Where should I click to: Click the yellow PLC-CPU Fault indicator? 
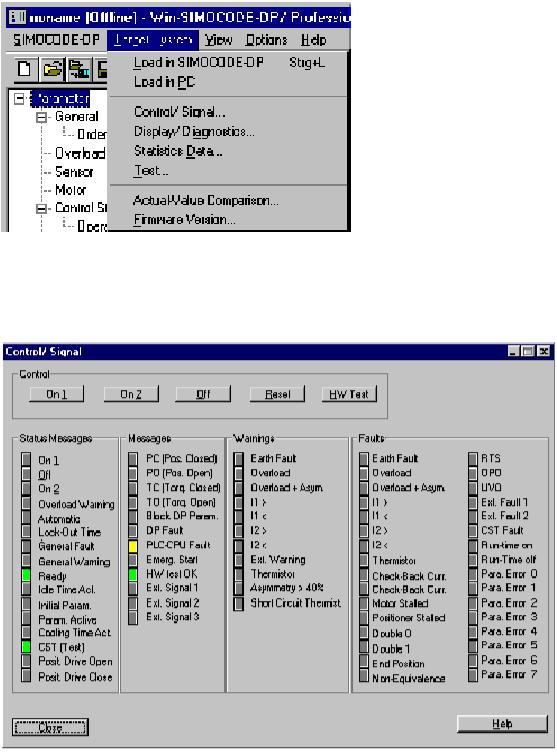(133, 546)
